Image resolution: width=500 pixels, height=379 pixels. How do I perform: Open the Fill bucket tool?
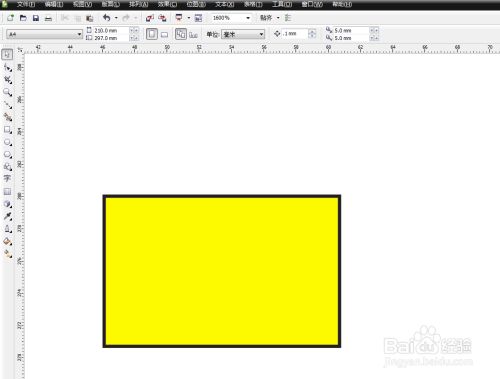coord(8,242)
